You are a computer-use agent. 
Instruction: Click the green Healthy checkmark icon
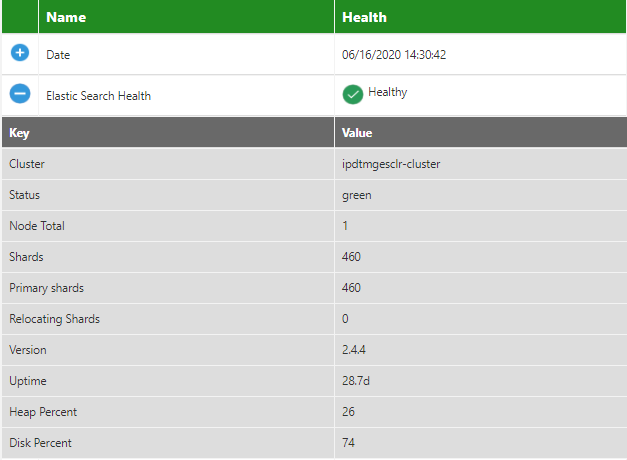[x=352, y=94]
